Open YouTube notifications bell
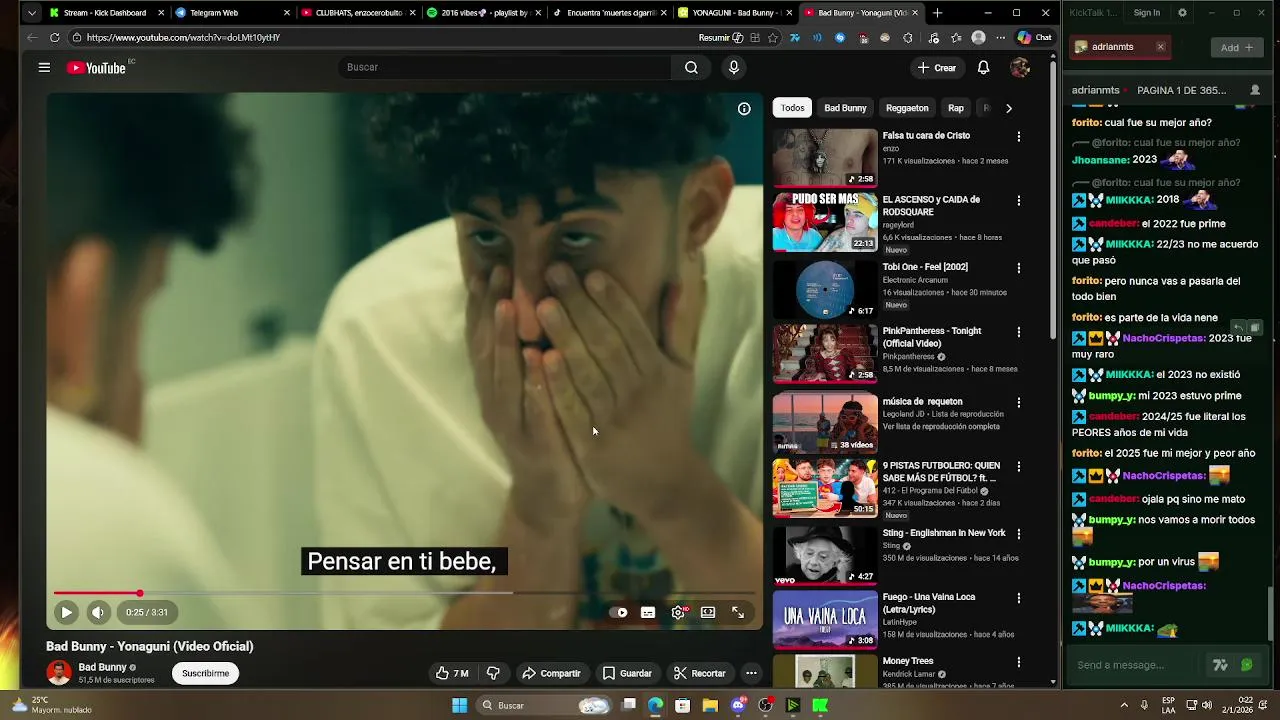Viewport: 1280px width, 720px height. point(983,67)
